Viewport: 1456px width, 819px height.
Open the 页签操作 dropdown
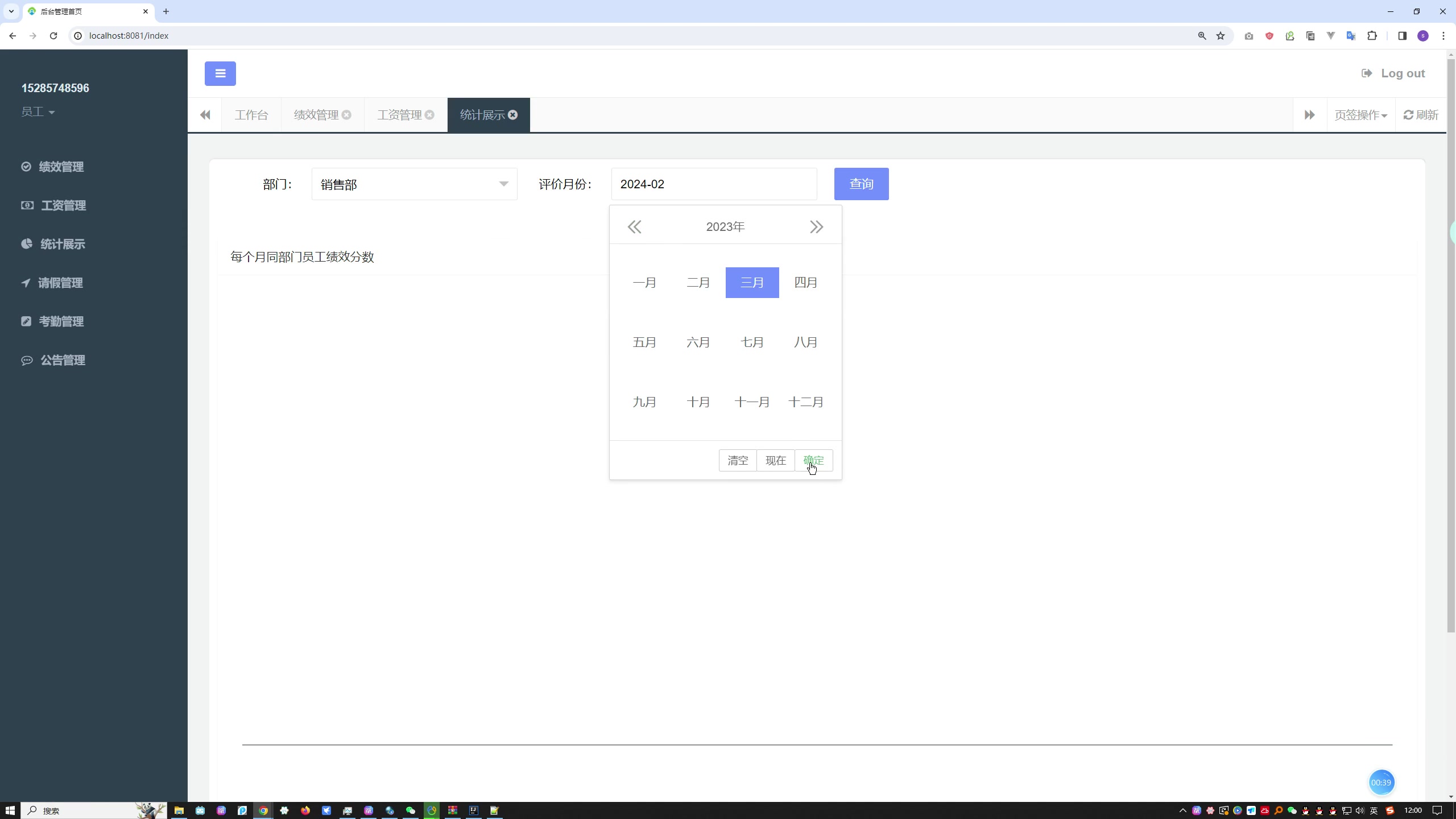(1360, 115)
